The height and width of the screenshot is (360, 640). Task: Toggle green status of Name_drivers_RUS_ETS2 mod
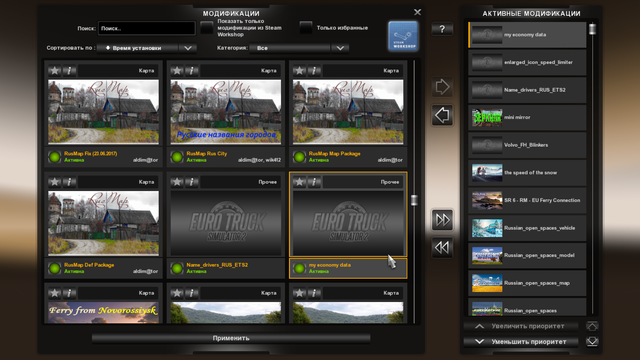(177, 268)
